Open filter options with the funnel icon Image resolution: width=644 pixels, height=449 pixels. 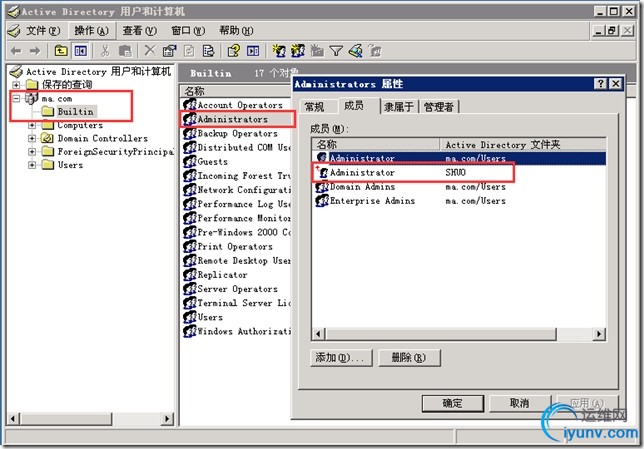click(336, 51)
